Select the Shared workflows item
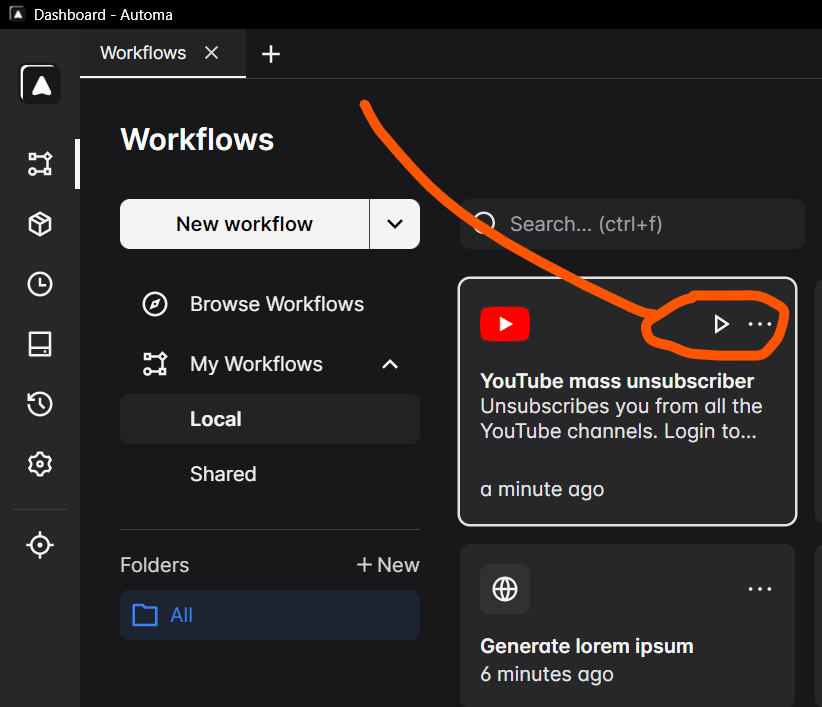Viewport: 822px width, 707px height. [270, 474]
